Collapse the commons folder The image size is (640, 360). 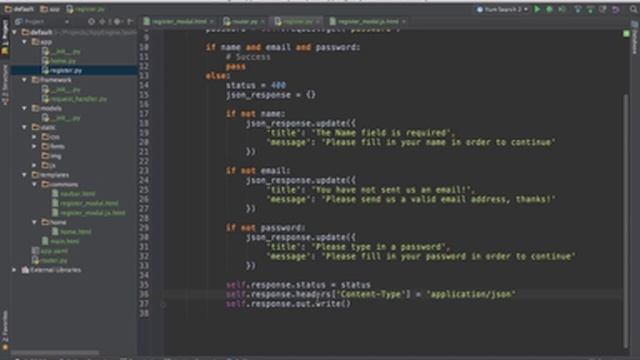click(34, 184)
